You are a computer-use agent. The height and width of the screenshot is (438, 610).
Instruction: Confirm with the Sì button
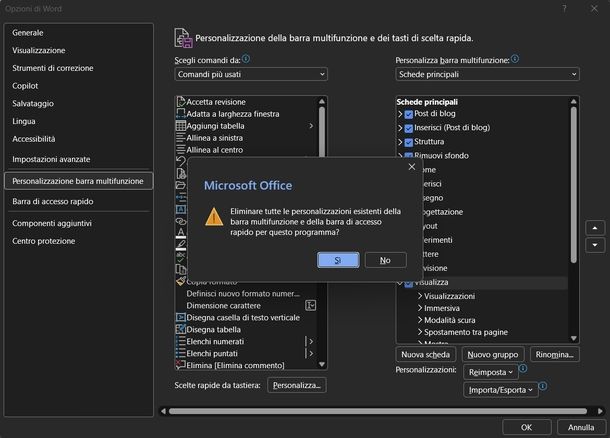338,260
